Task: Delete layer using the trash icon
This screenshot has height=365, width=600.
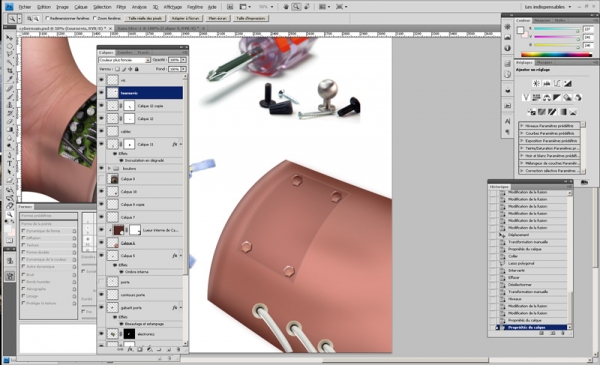Action: coord(178,349)
